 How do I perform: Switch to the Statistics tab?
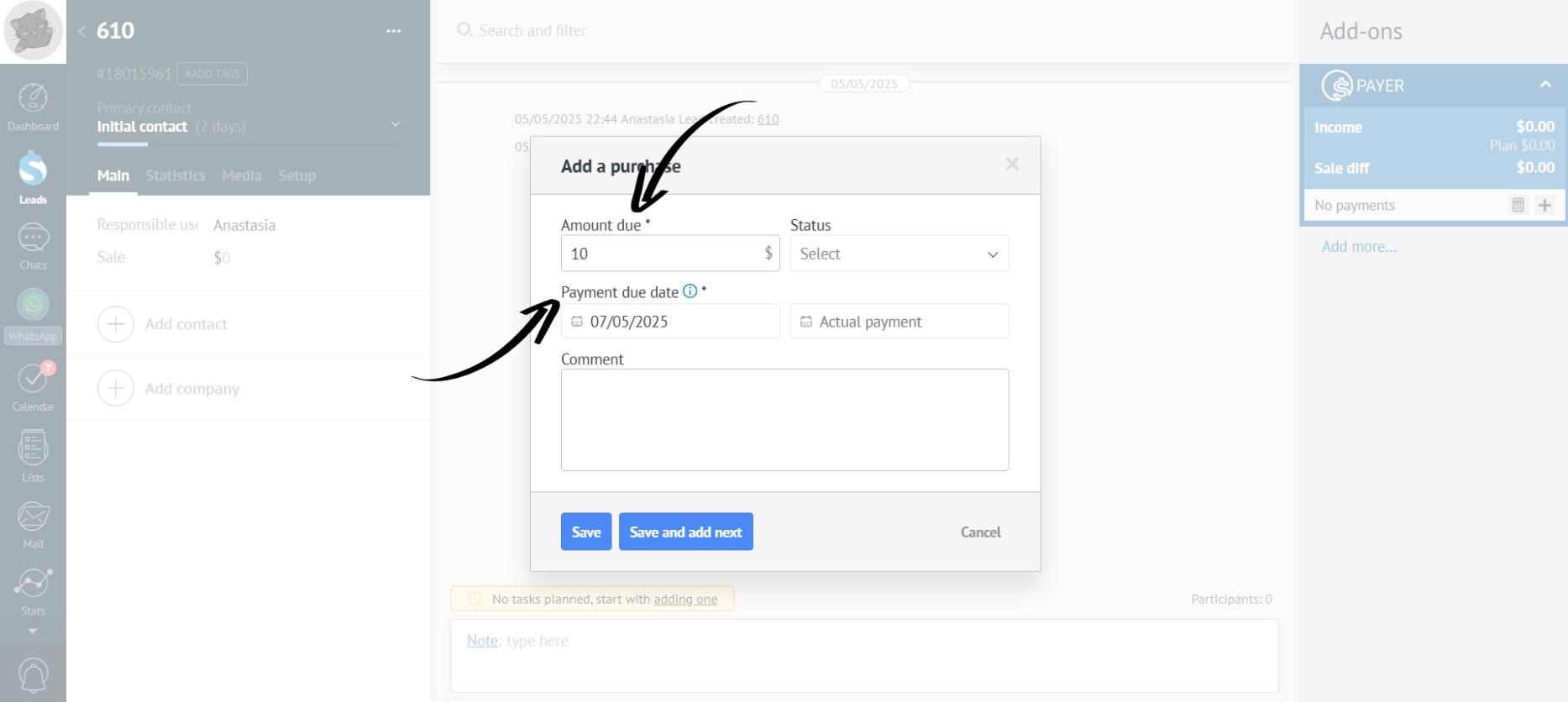[176, 175]
